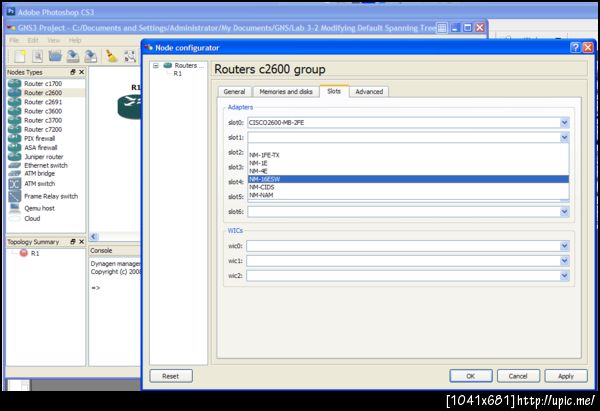This screenshot has width=600, height=411.
Task: Select the Router c1700 node icon
Action: pyautogui.click(x=15, y=83)
